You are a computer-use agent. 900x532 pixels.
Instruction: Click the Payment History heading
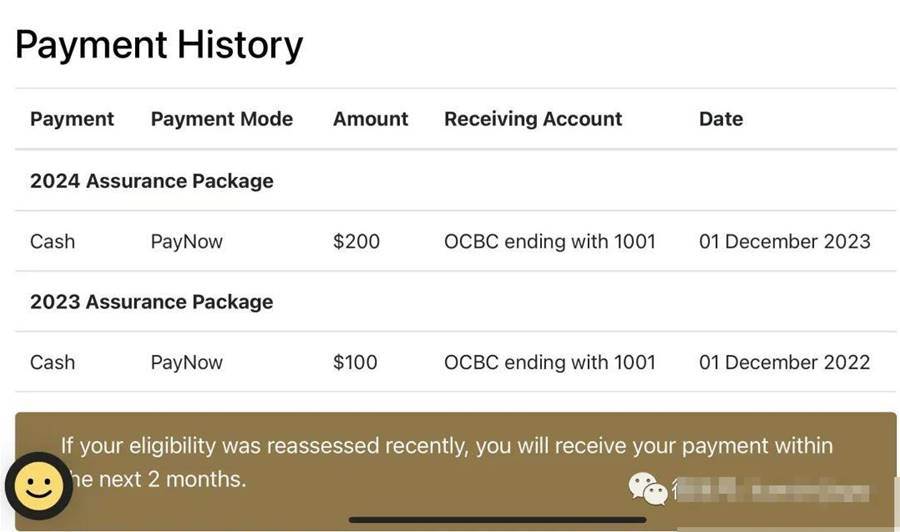point(159,45)
